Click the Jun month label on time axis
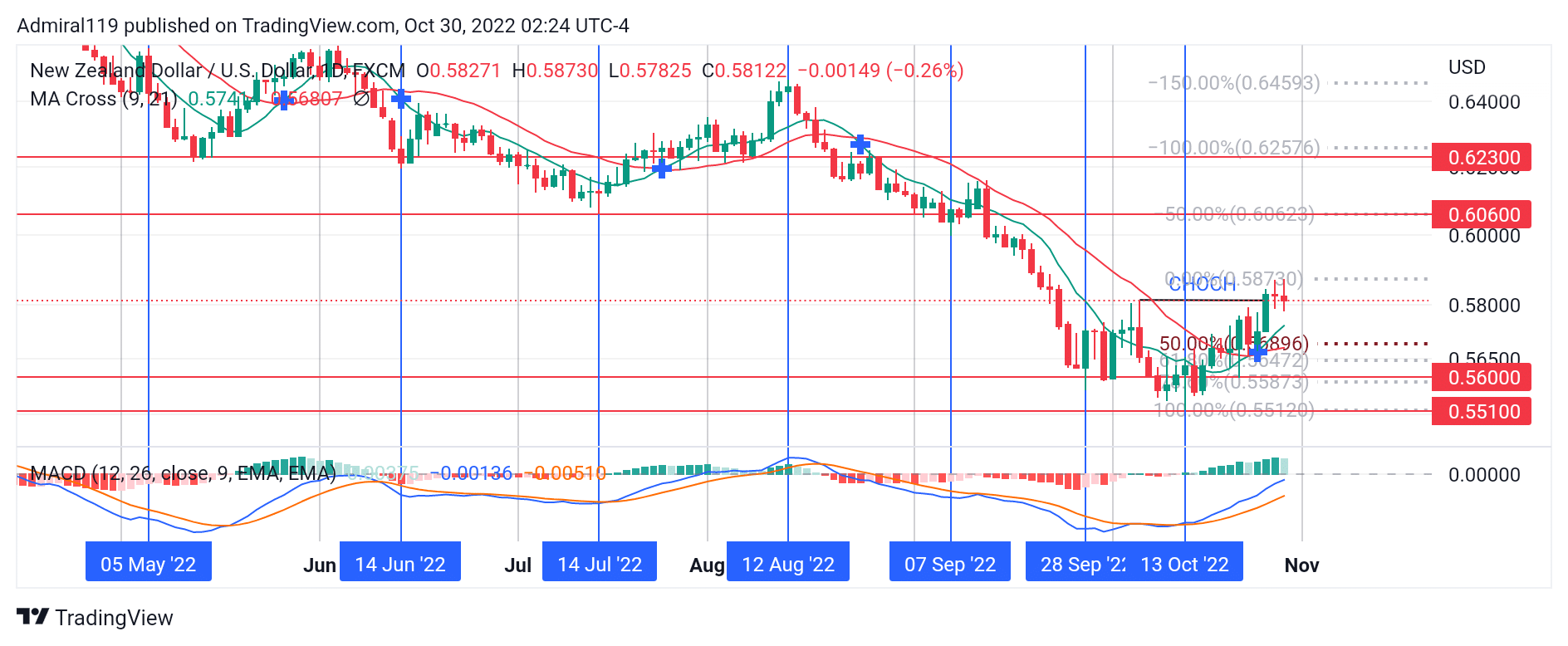The image size is (1568, 646). pyautogui.click(x=320, y=565)
